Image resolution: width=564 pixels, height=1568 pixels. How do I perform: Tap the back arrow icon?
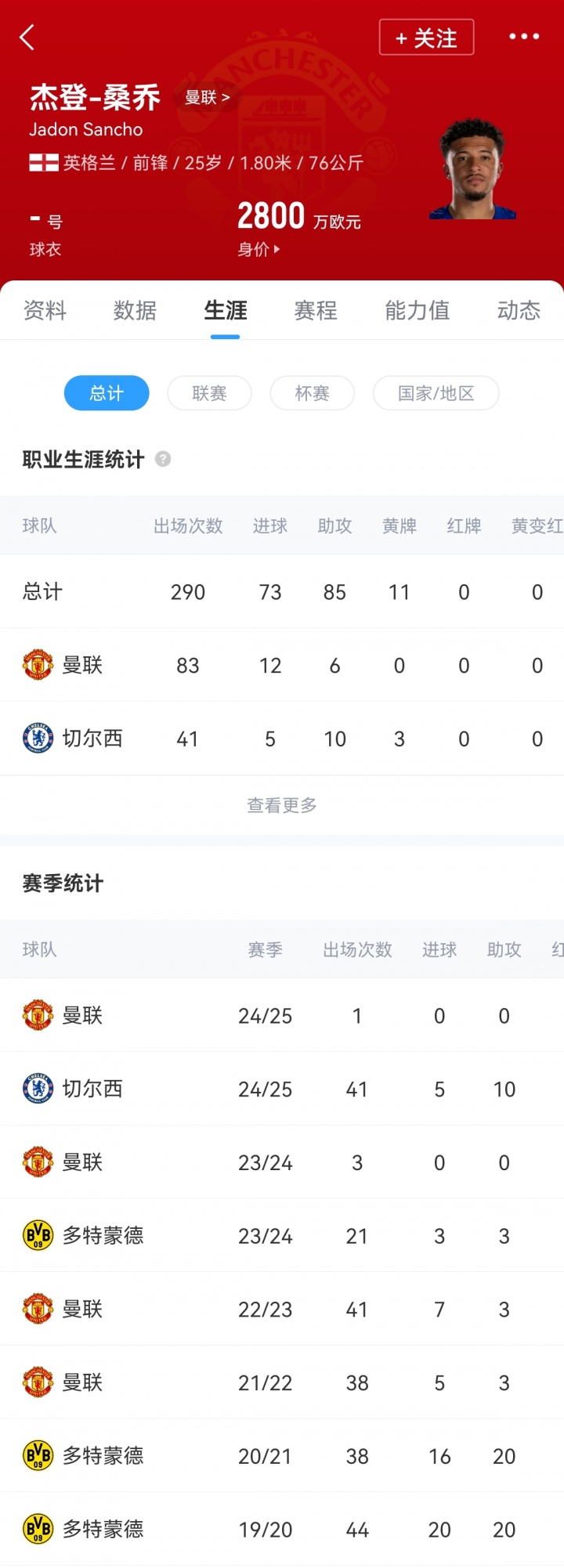pos(27,37)
